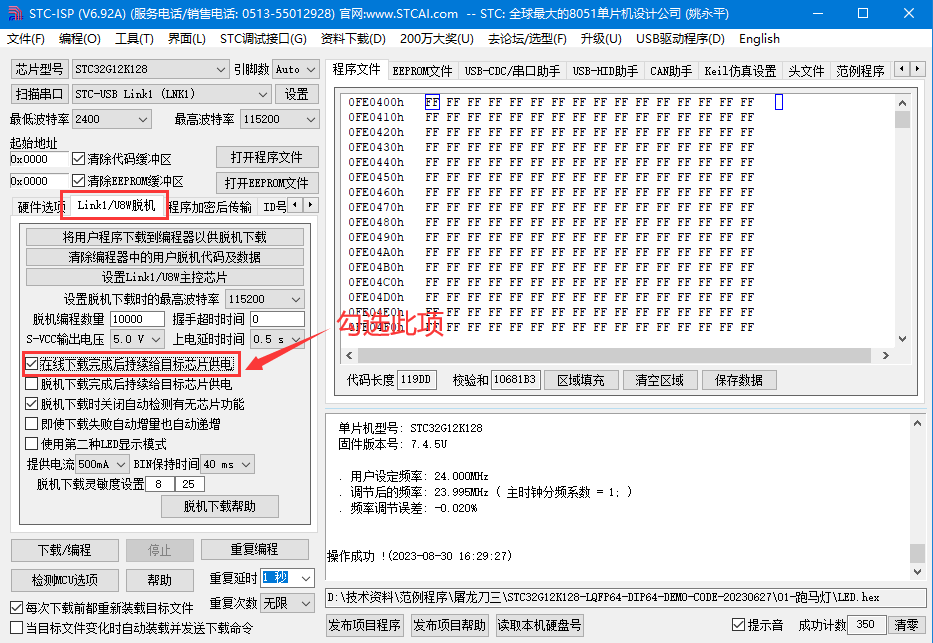This screenshot has height=643, width=933.
Task: Click 清除编程器中的用户脱机代码及数据 button
Action: (165, 257)
